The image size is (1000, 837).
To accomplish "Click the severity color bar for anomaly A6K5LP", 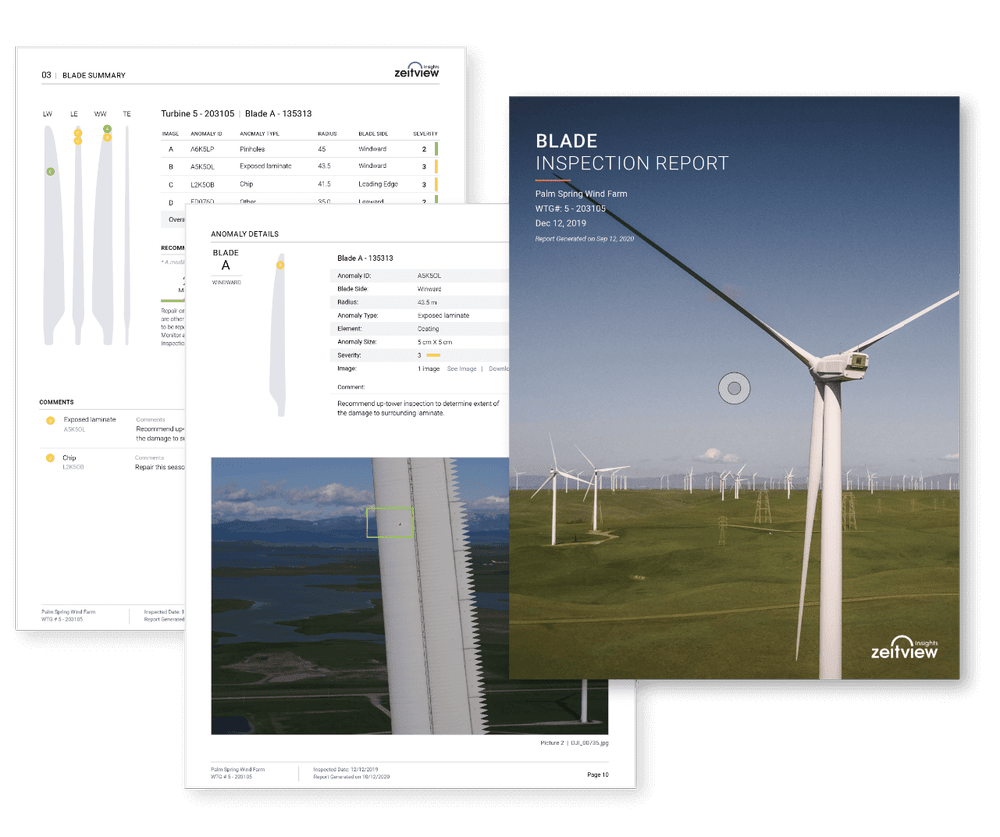I will 437,149.
